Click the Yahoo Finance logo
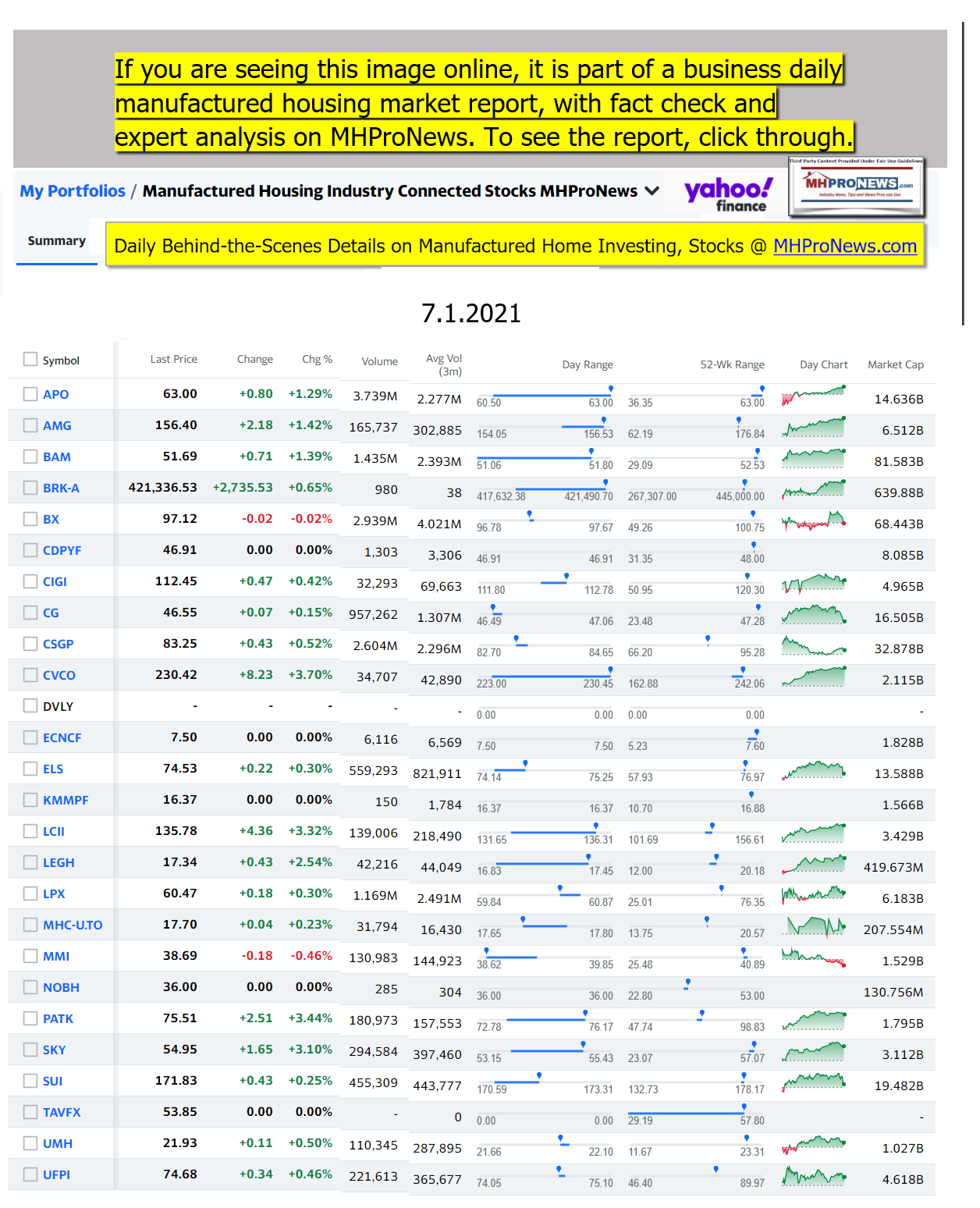The height and width of the screenshot is (1208, 980). [728, 194]
